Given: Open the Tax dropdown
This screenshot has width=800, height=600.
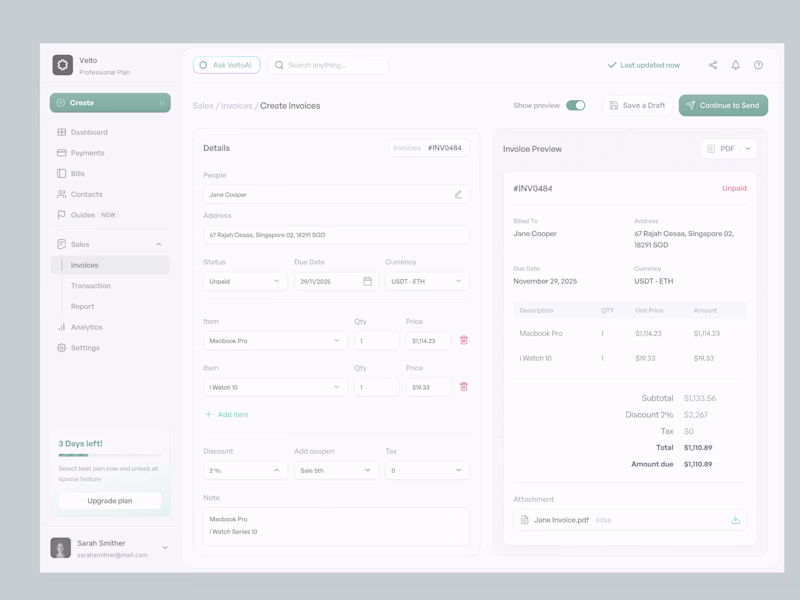Looking at the screenshot, I should click(427, 470).
